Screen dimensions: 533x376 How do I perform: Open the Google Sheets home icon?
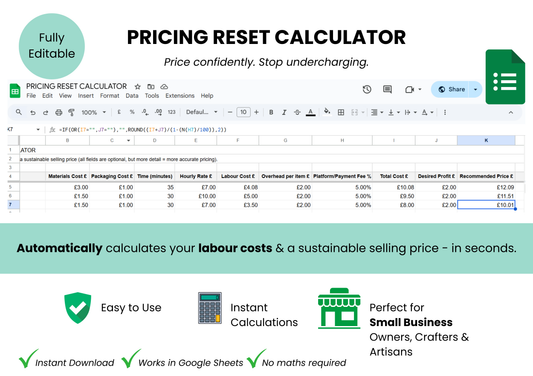coord(15,91)
